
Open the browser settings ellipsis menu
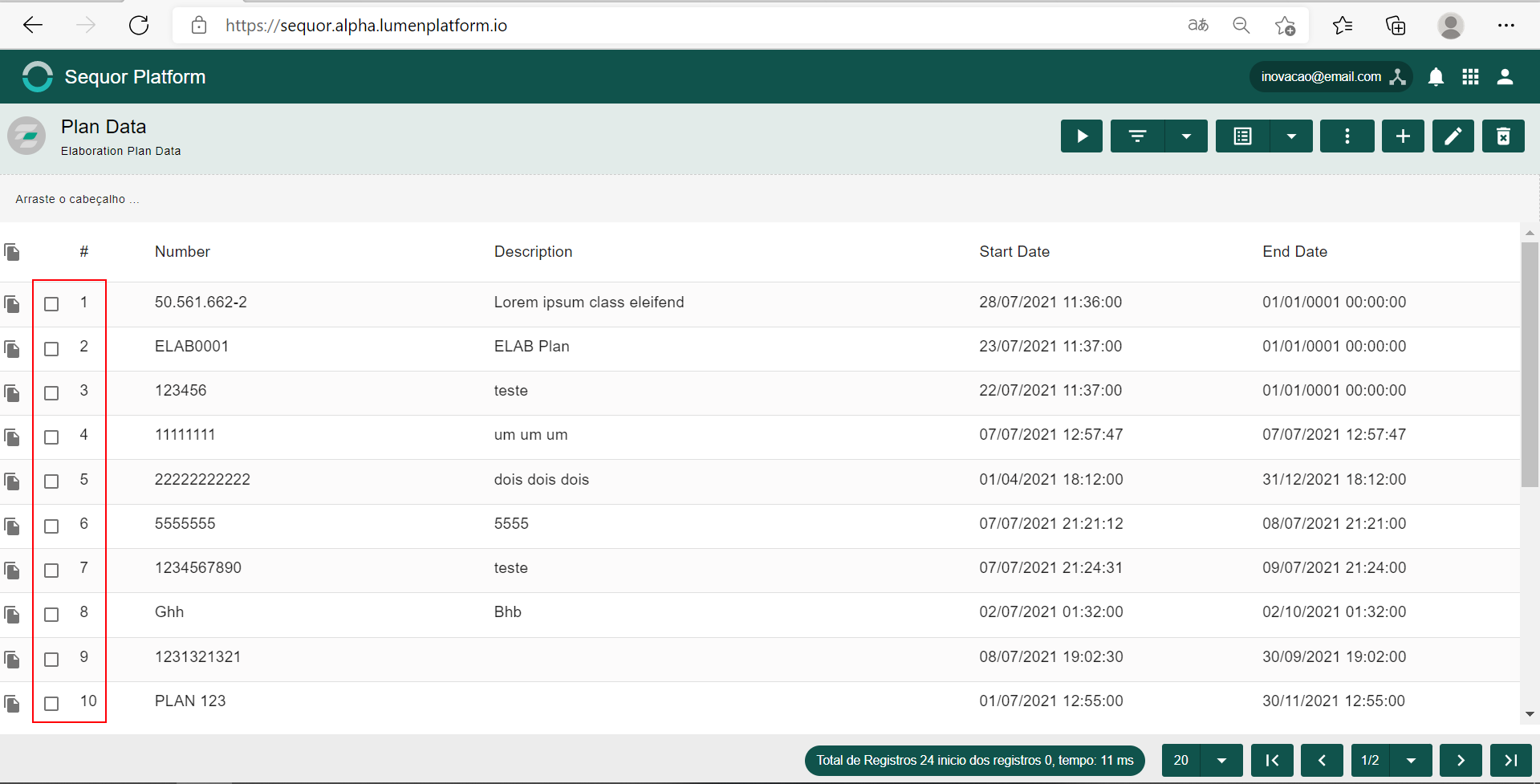[1505, 26]
